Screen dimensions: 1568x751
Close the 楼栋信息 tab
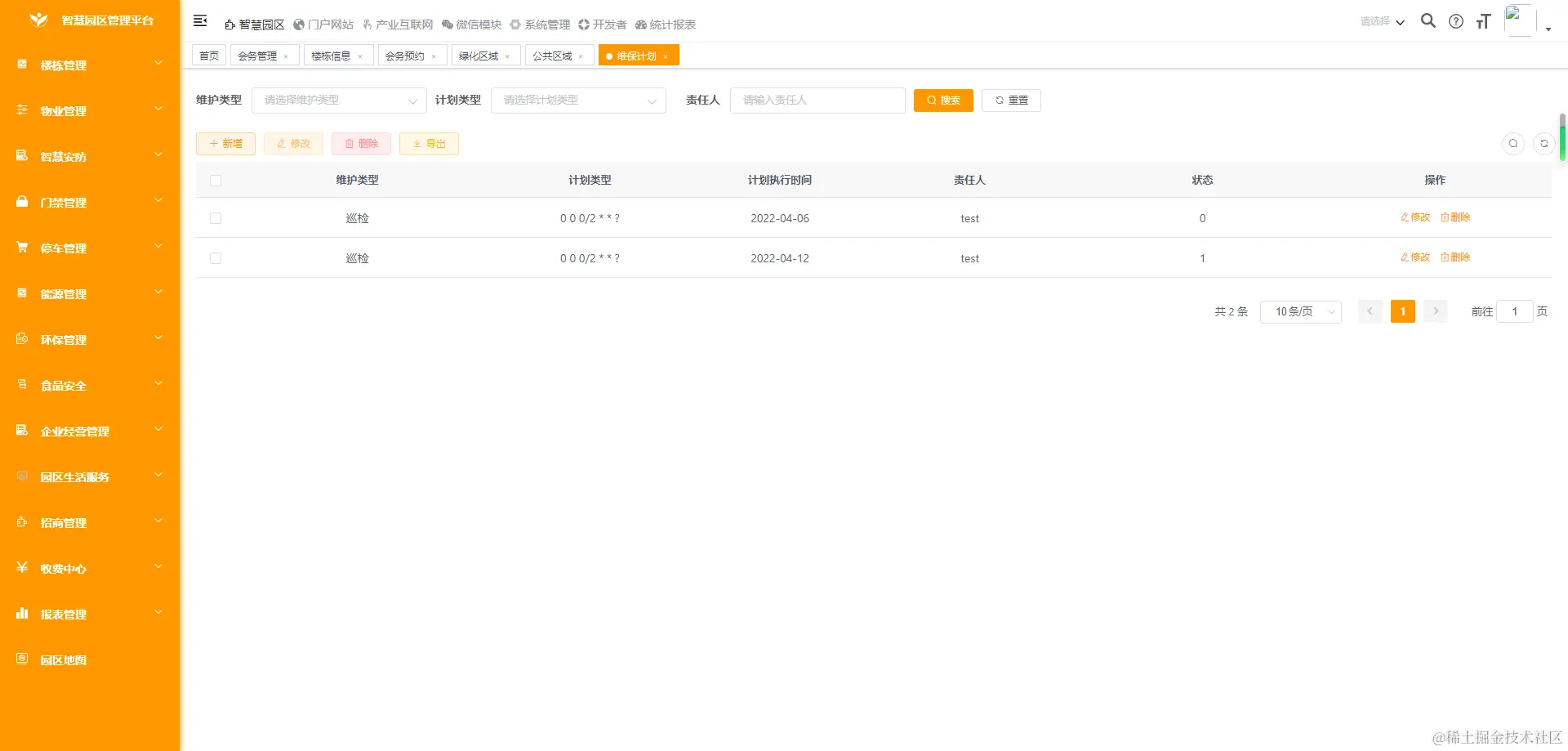tap(360, 56)
